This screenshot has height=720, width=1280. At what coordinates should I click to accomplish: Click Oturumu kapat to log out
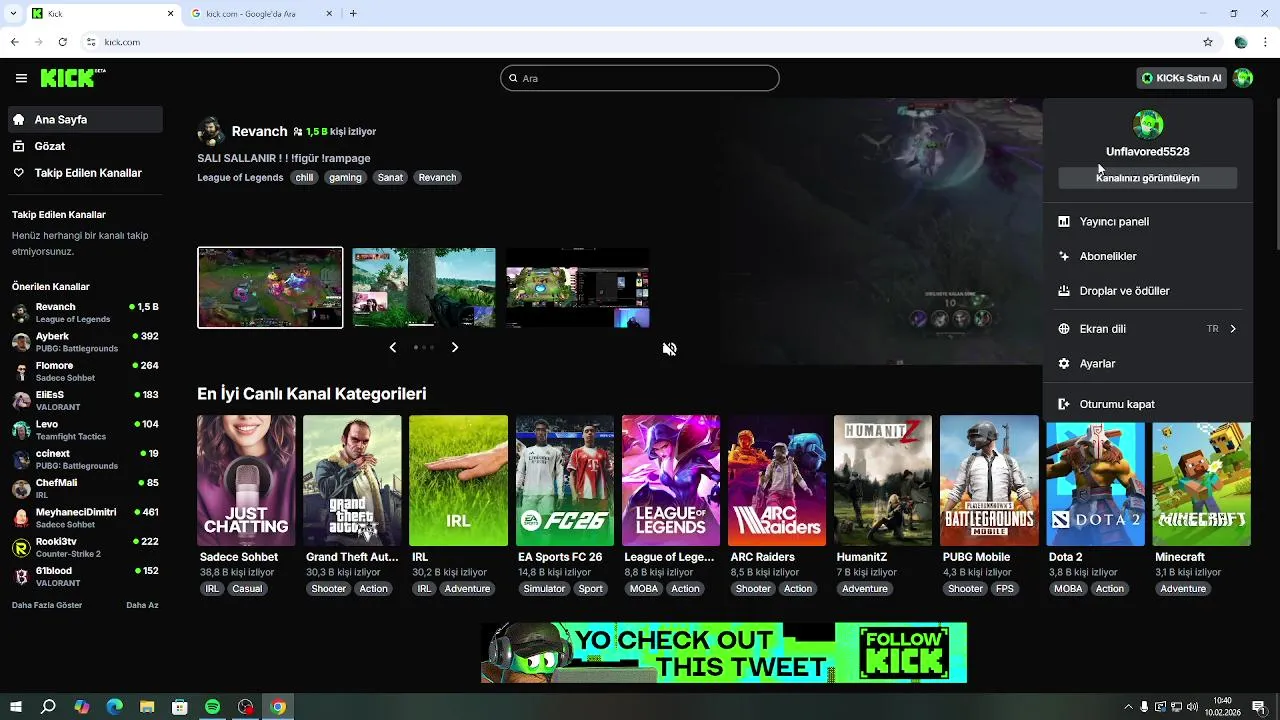click(x=1148, y=404)
